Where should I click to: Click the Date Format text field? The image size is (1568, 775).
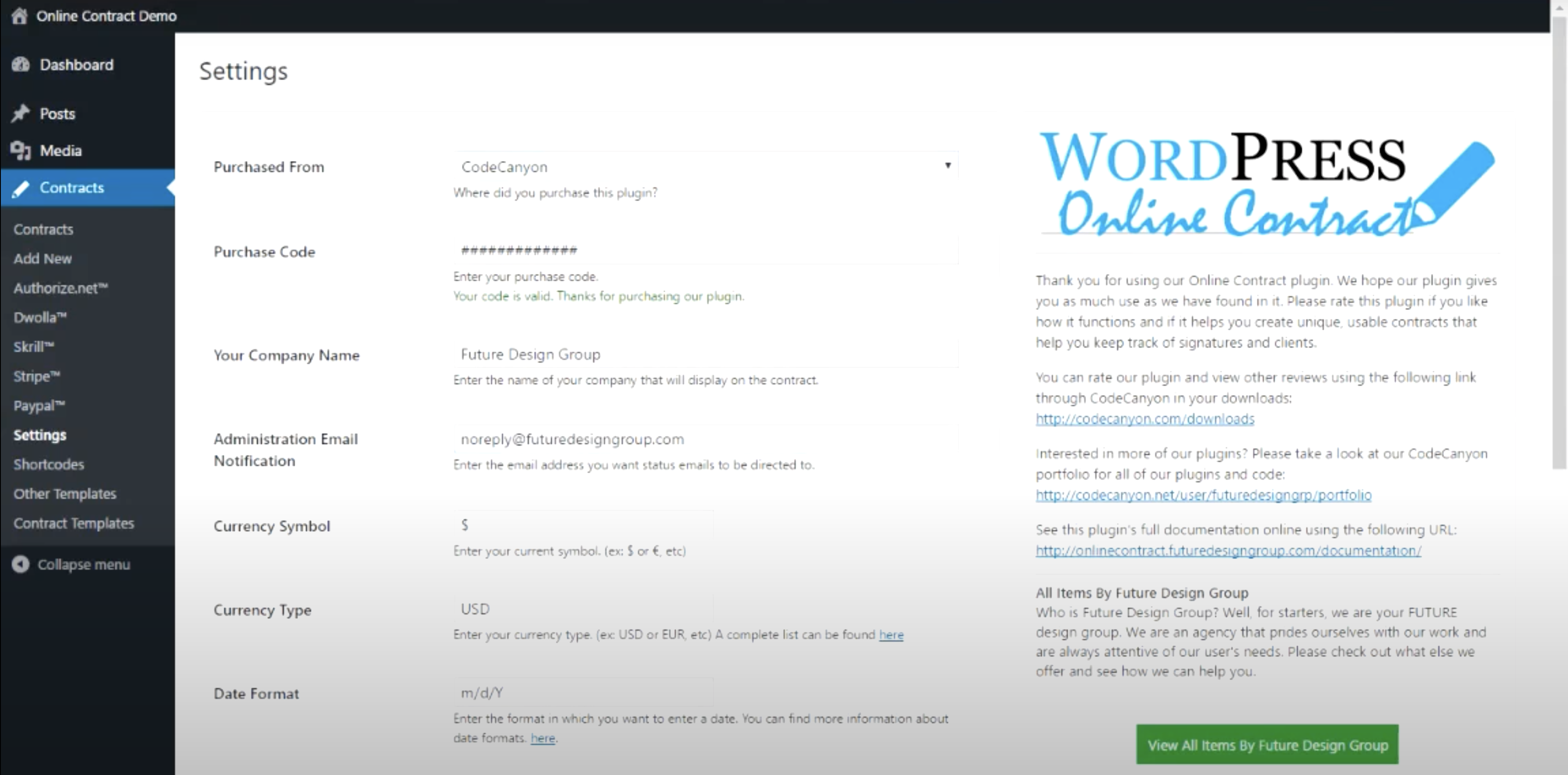coord(582,692)
